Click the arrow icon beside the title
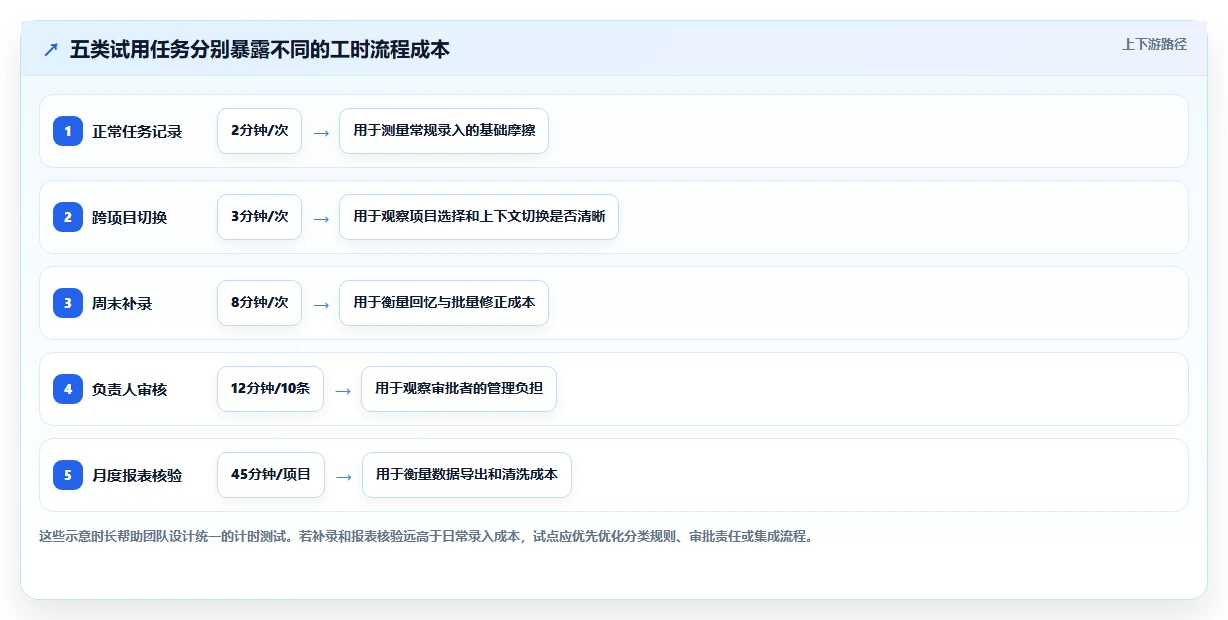The image size is (1228, 620). tap(51, 50)
